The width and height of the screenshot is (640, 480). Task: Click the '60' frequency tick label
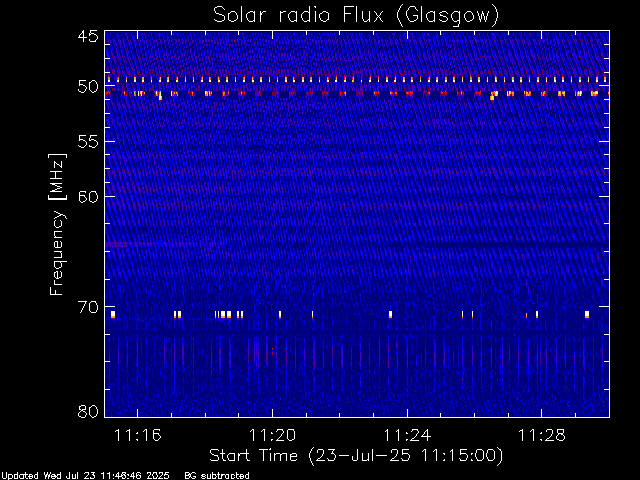coord(88,197)
